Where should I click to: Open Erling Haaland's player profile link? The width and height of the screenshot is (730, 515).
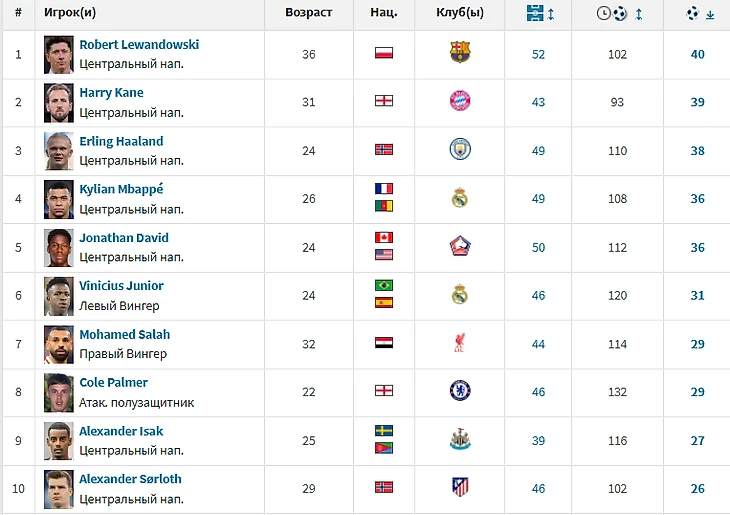coord(121,141)
